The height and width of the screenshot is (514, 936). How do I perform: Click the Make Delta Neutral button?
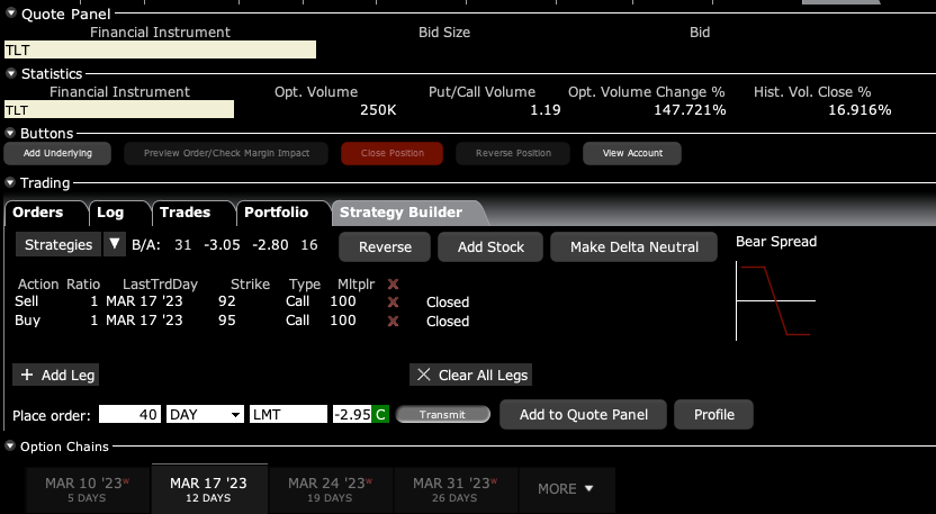pyautogui.click(x=634, y=247)
